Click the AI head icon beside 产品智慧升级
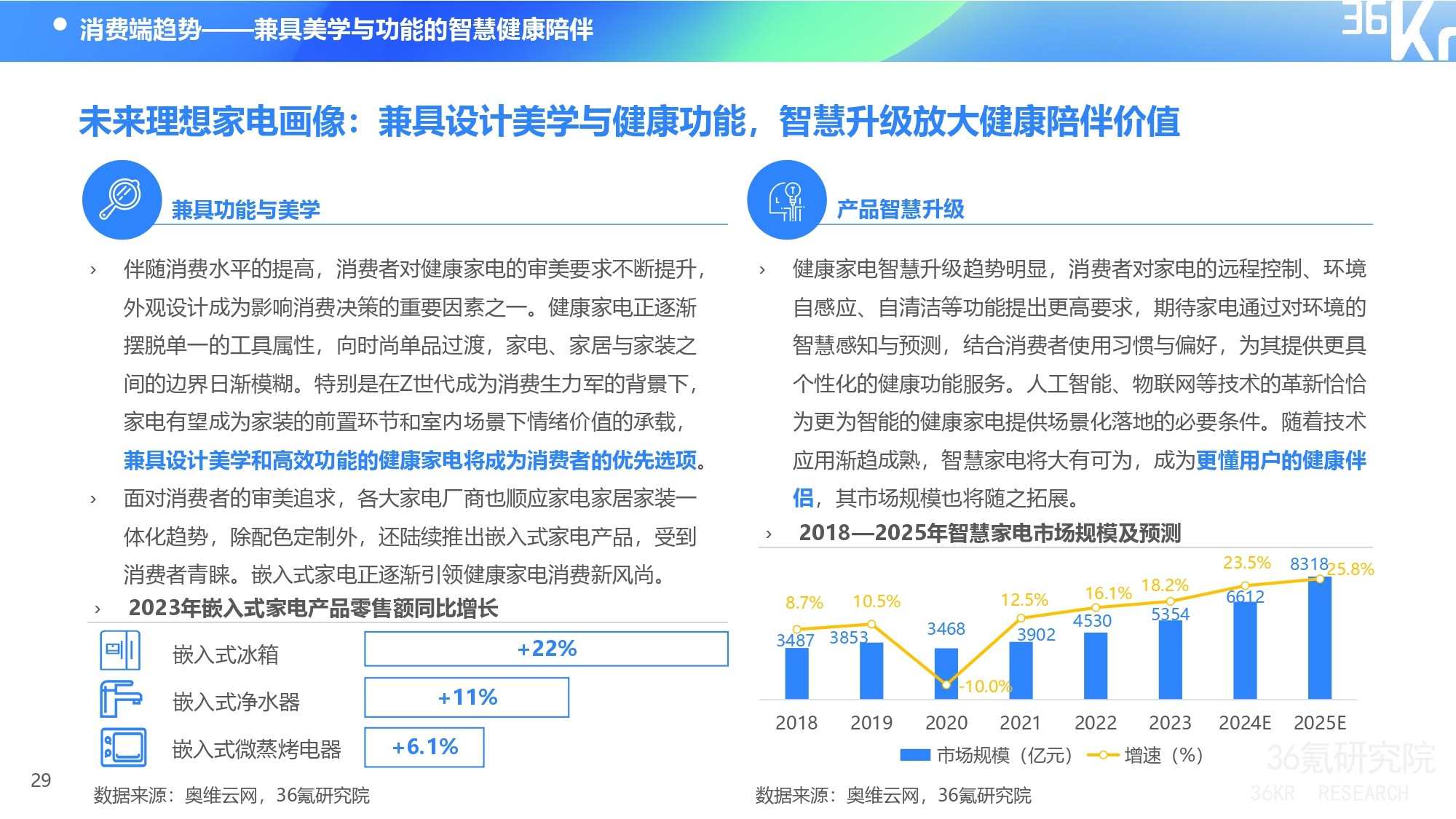This screenshot has width=1456, height=819. (x=787, y=199)
